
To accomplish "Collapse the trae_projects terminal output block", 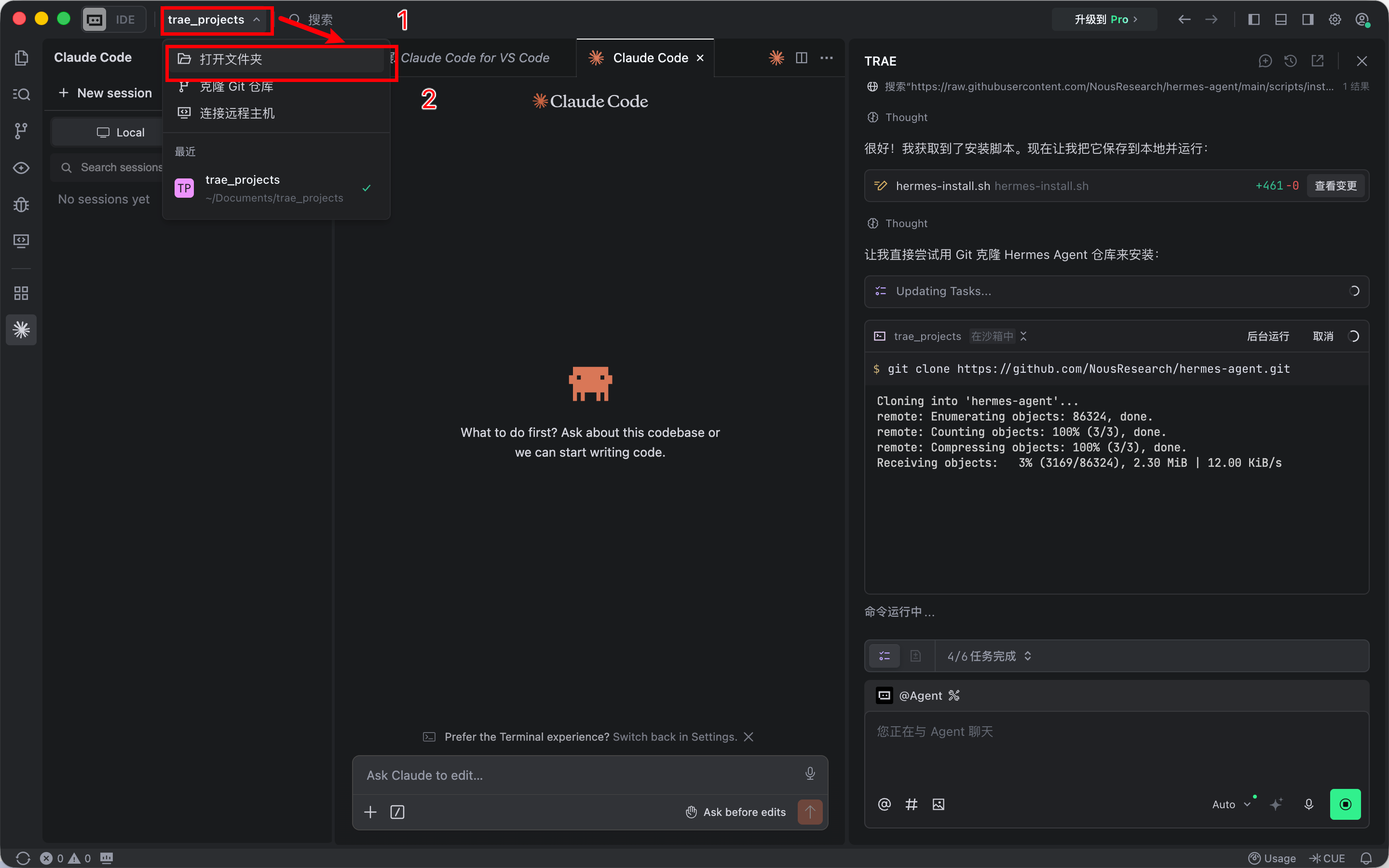I will (x=1023, y=337).
